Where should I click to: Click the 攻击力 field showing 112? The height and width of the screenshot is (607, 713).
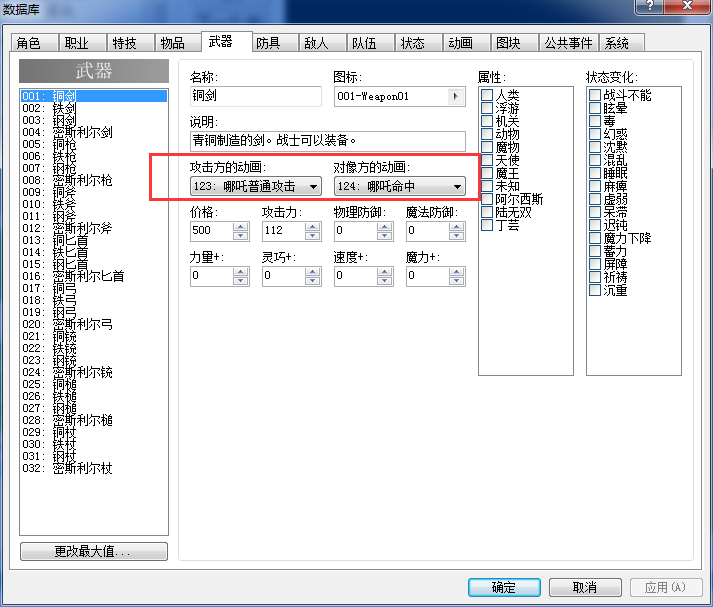click(x=283, y=231)
